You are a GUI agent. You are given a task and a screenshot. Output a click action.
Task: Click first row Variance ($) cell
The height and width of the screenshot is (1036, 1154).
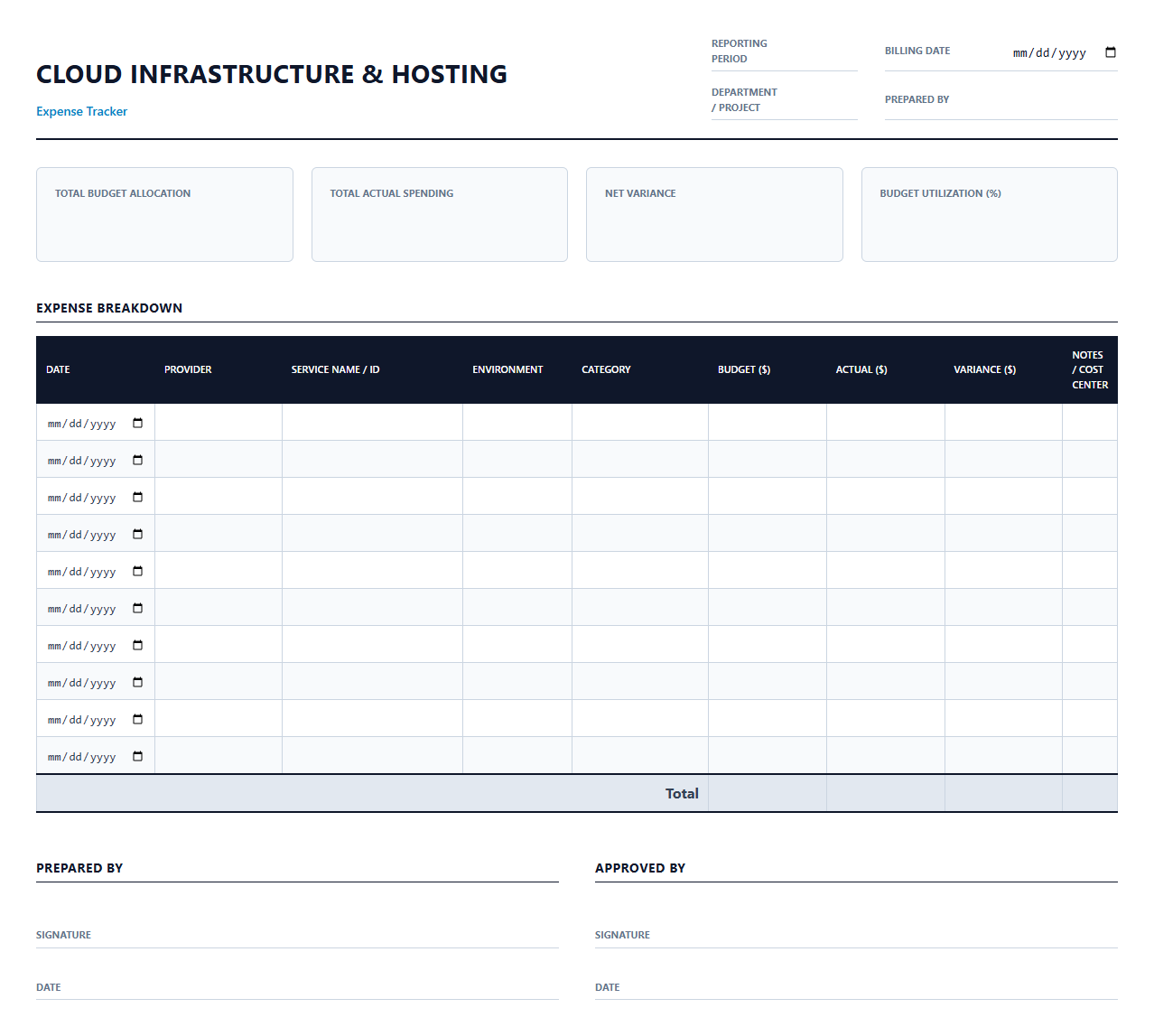coord(1003,423)
